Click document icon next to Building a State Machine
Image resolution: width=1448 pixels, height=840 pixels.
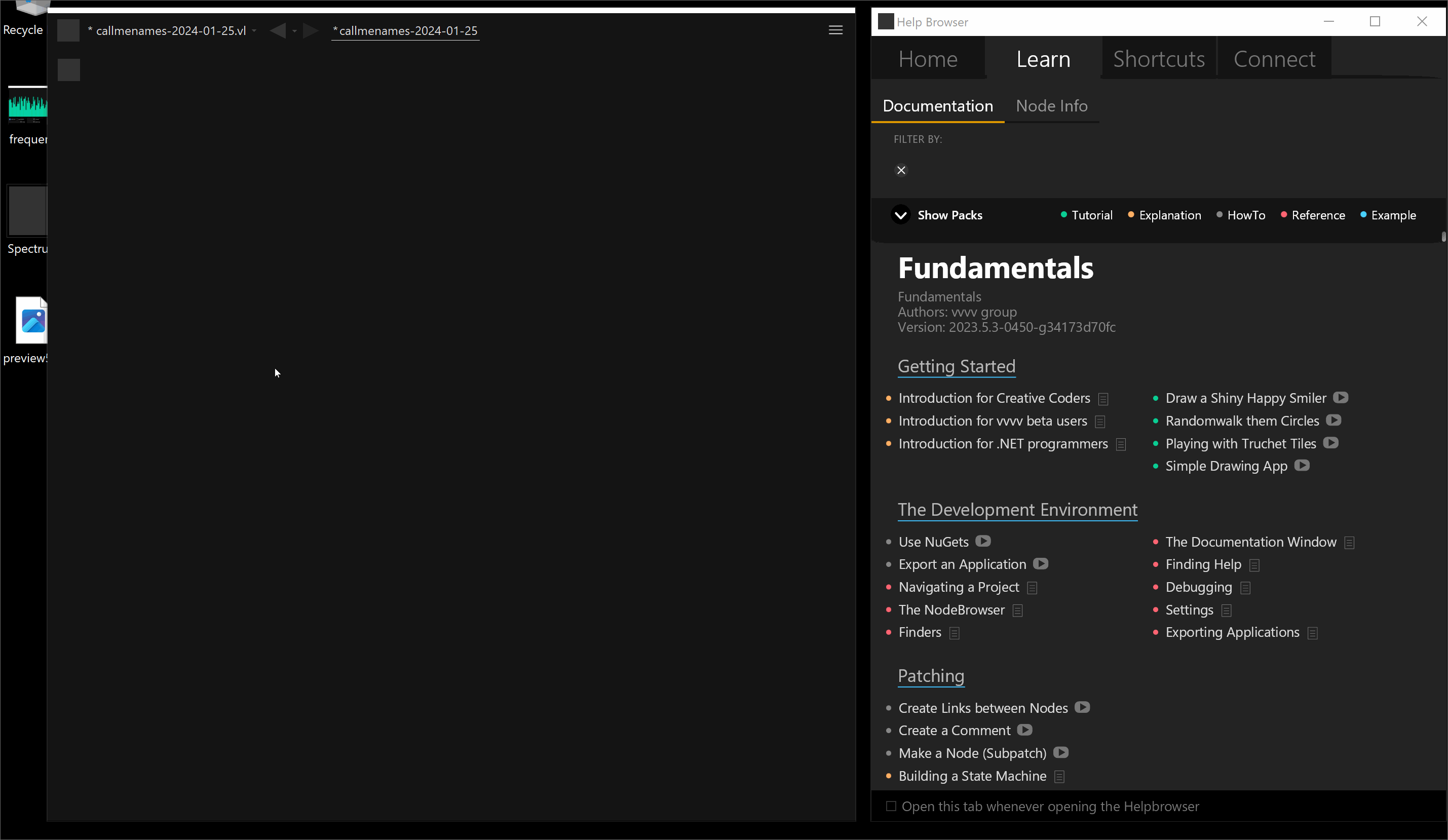(1059, 777)
